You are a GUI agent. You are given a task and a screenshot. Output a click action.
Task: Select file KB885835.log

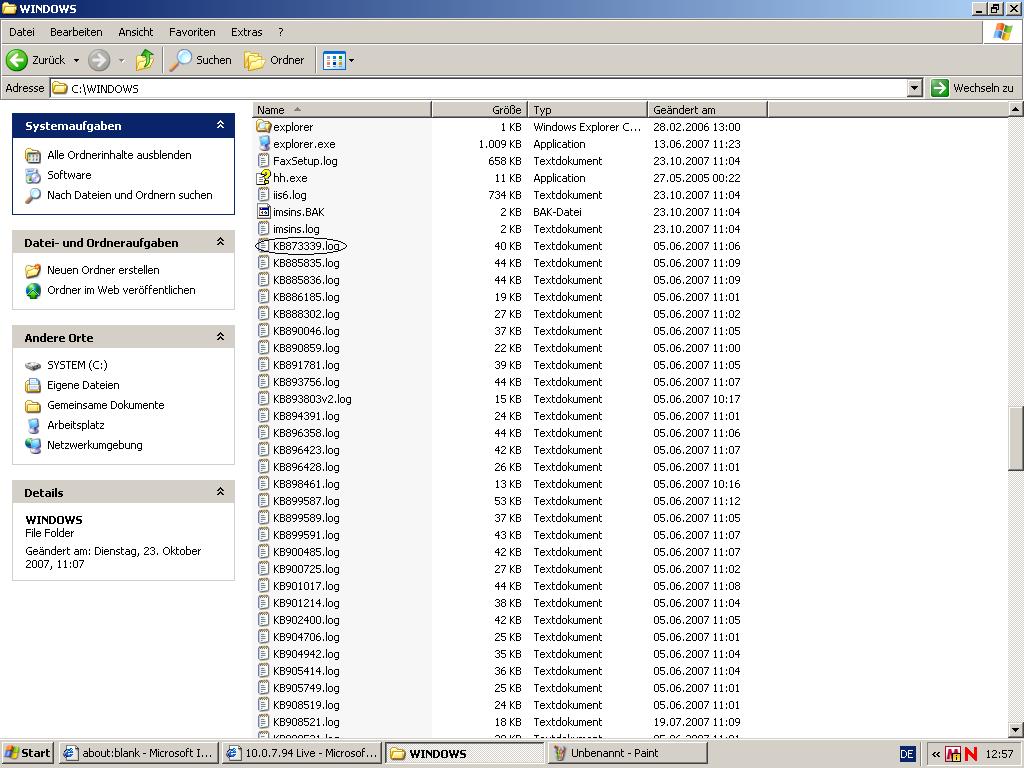pos(306,263)
